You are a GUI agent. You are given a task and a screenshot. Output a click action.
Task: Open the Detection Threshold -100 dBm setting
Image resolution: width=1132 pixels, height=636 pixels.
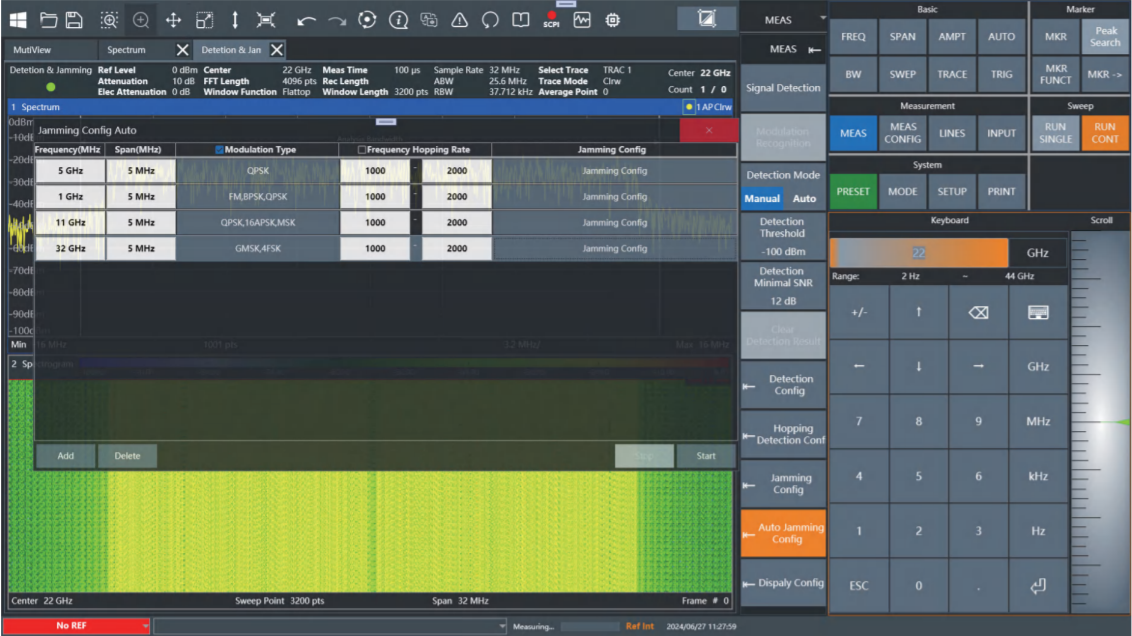pyautogui.click(x=783, y=237)
